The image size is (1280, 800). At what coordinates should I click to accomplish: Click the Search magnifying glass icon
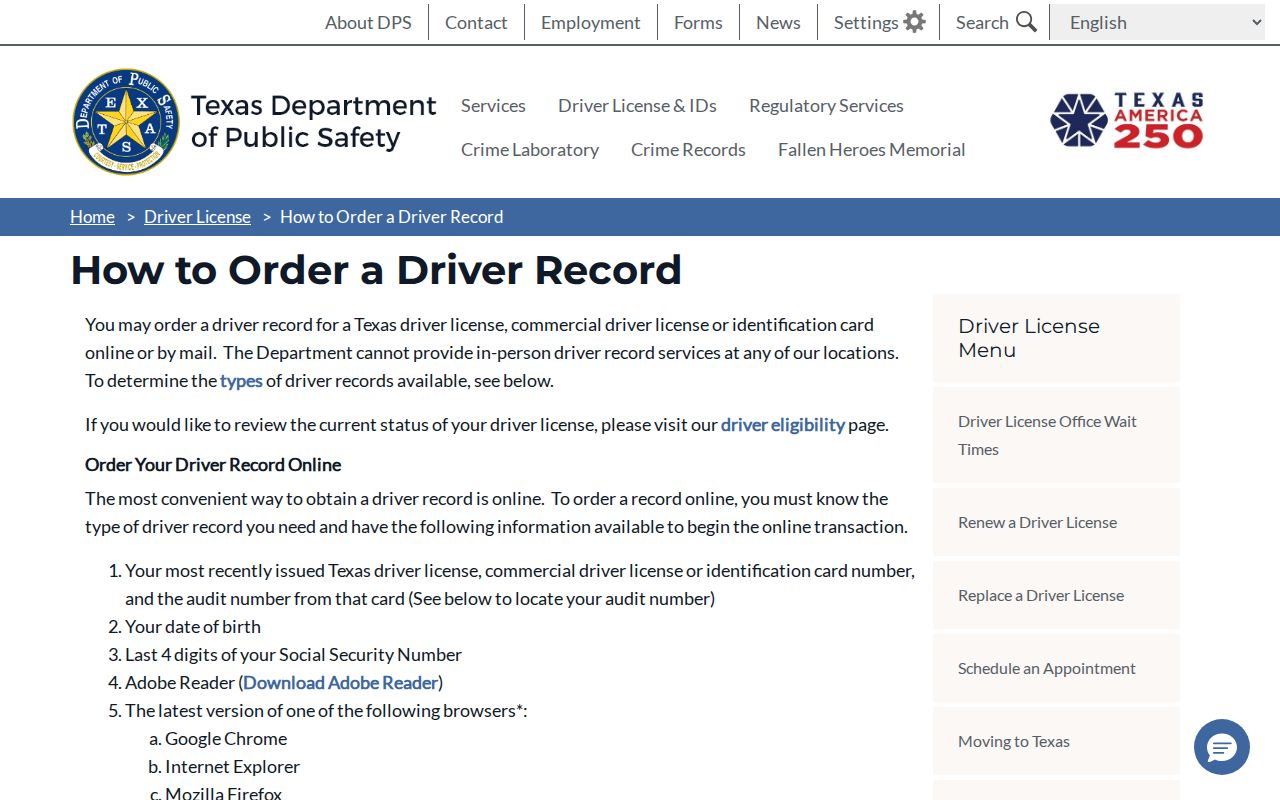[1026, 22]
